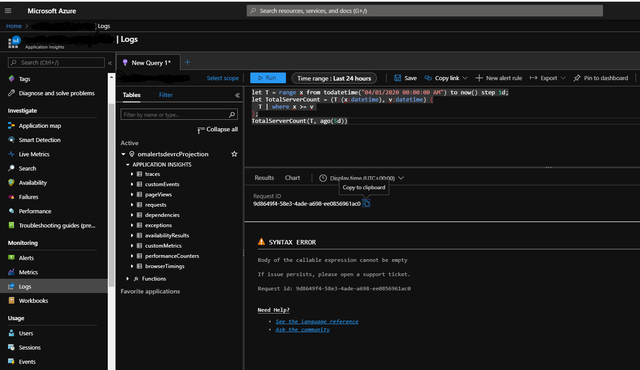Viewport: 640px width, 370px height.
Task: Expand the traces table
Action: (x=132, y=174)
